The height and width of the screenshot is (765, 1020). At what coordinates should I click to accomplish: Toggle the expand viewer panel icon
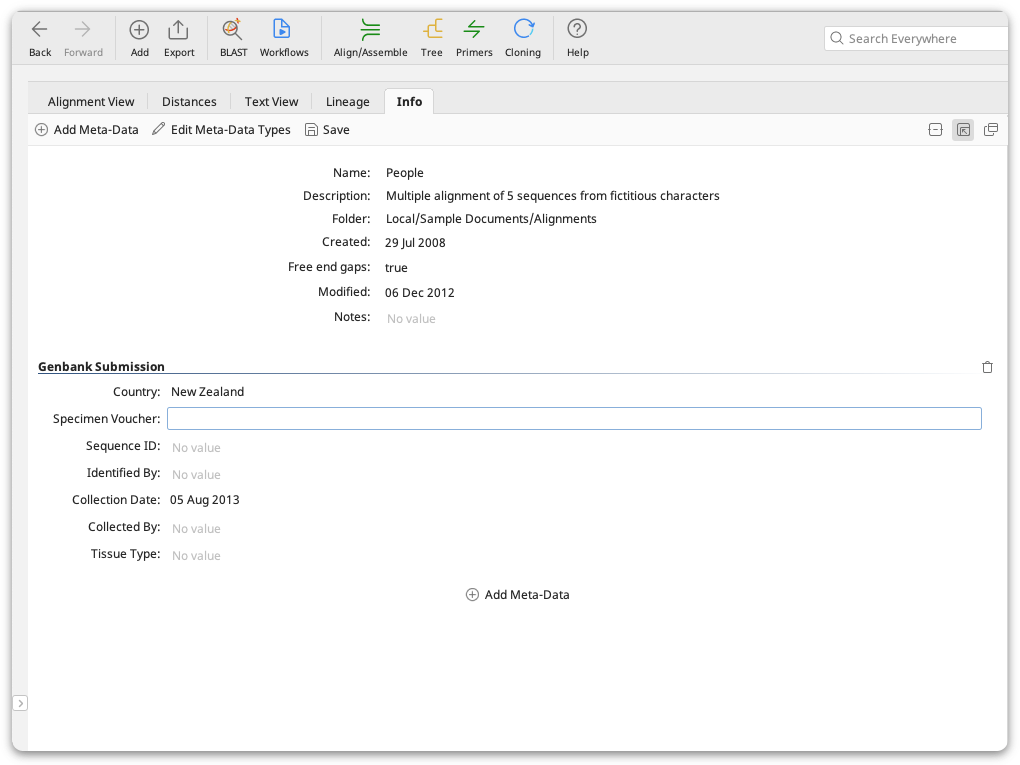coord(963,129)
